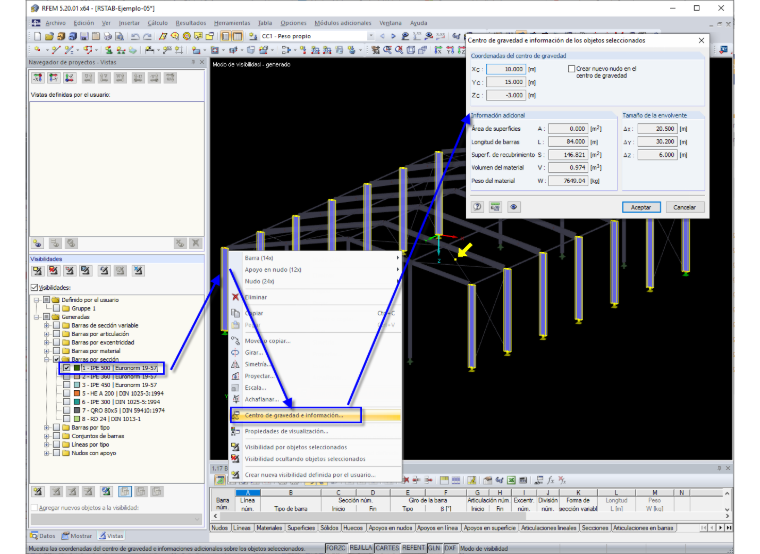The height and width of the screenshot is (554, 760).
Task: Click the red X Eliminar icon in context menu
Action: pyautogui.click(x=236, y=297)
